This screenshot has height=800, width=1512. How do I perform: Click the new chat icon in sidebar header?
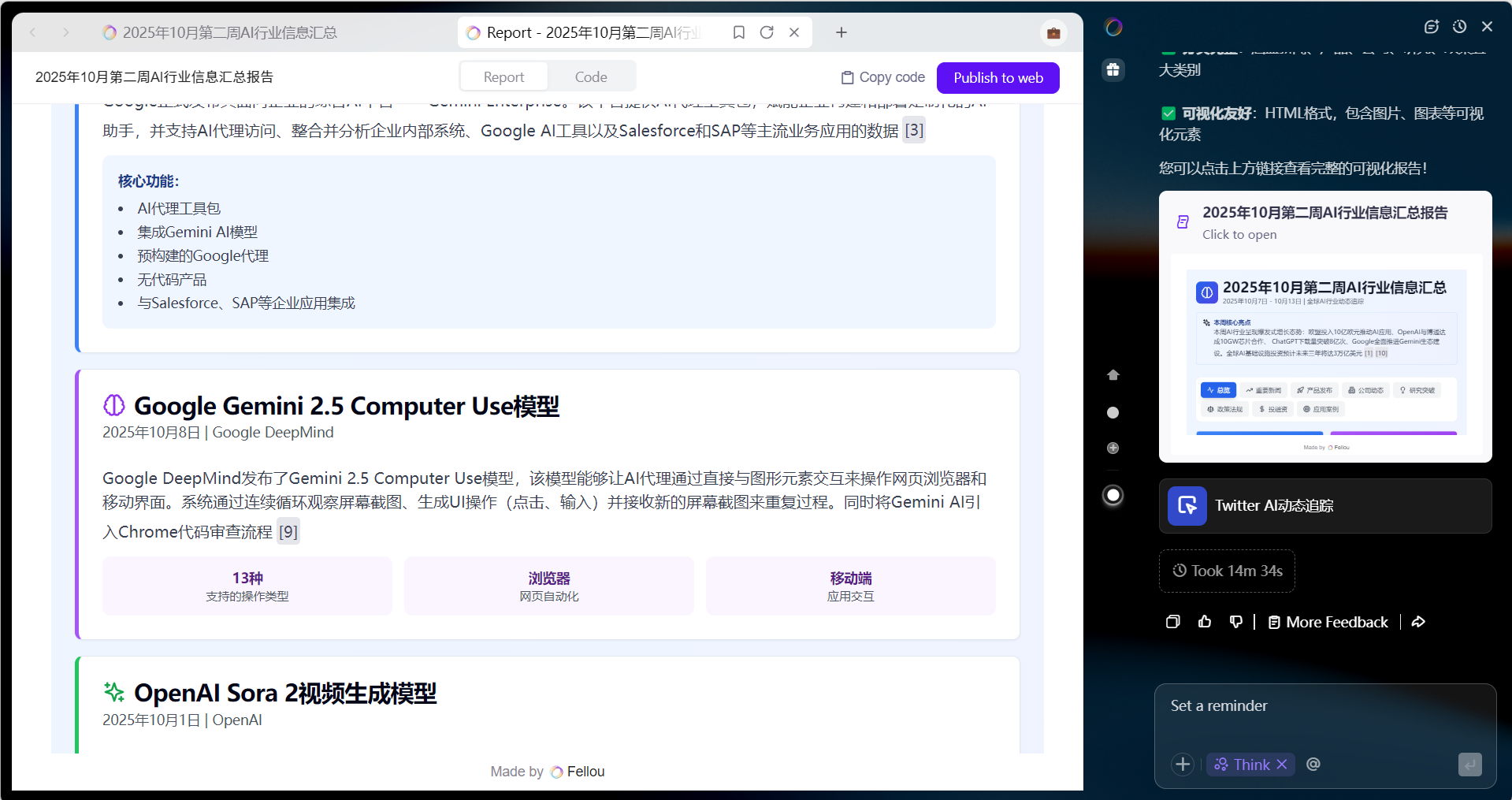tap(1431, 27)
